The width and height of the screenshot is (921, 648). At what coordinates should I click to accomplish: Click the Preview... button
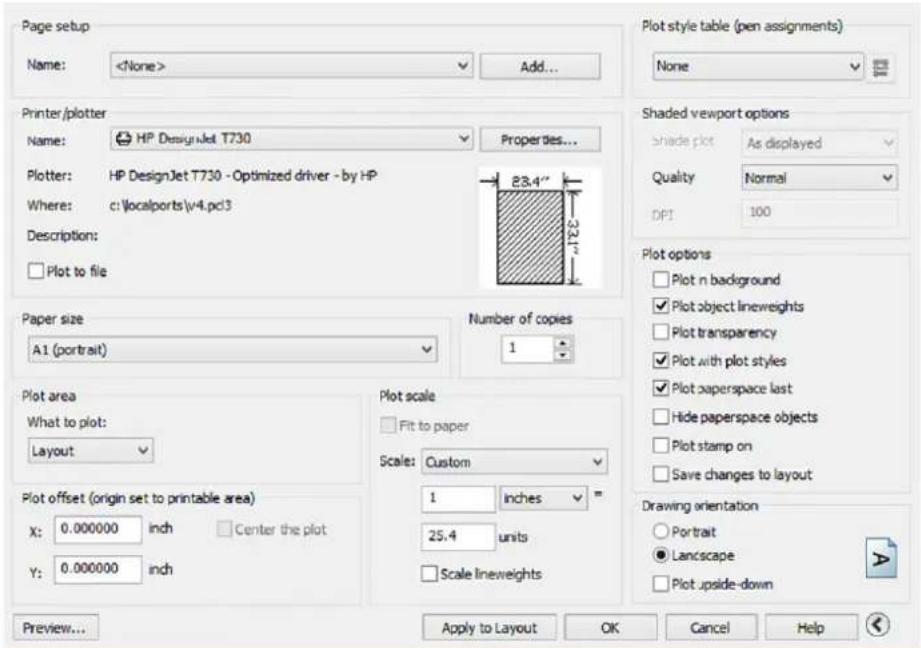55,627
